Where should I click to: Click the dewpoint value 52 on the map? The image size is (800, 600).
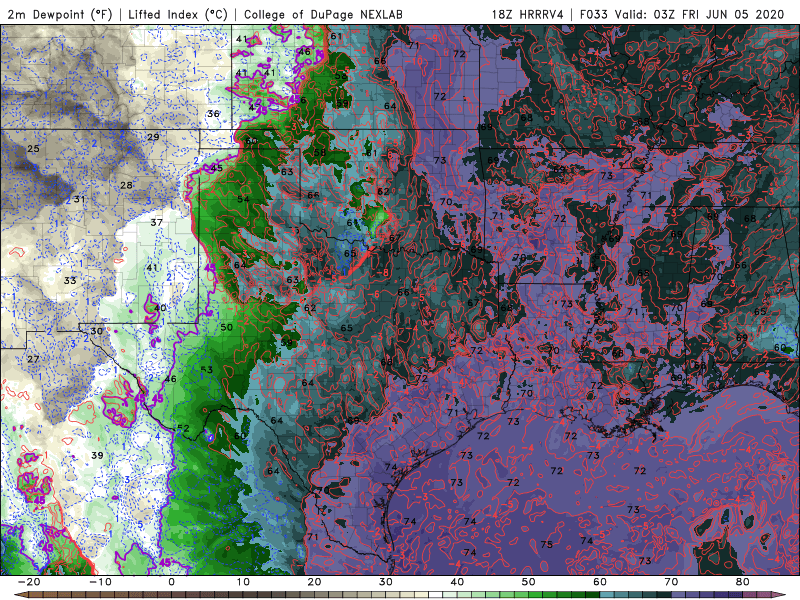[183, 429]
